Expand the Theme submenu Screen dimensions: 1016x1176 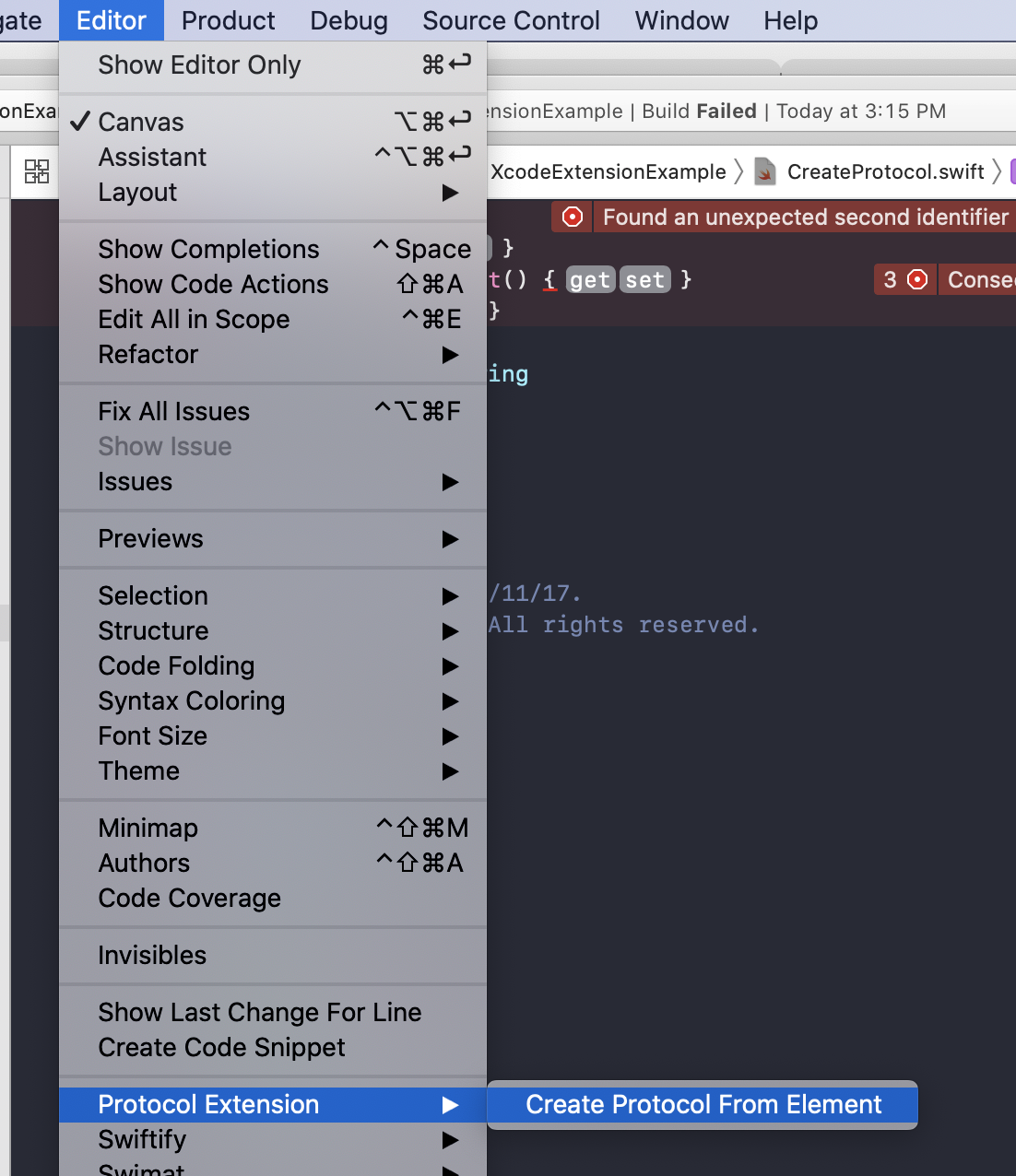[x=273, y=771]
